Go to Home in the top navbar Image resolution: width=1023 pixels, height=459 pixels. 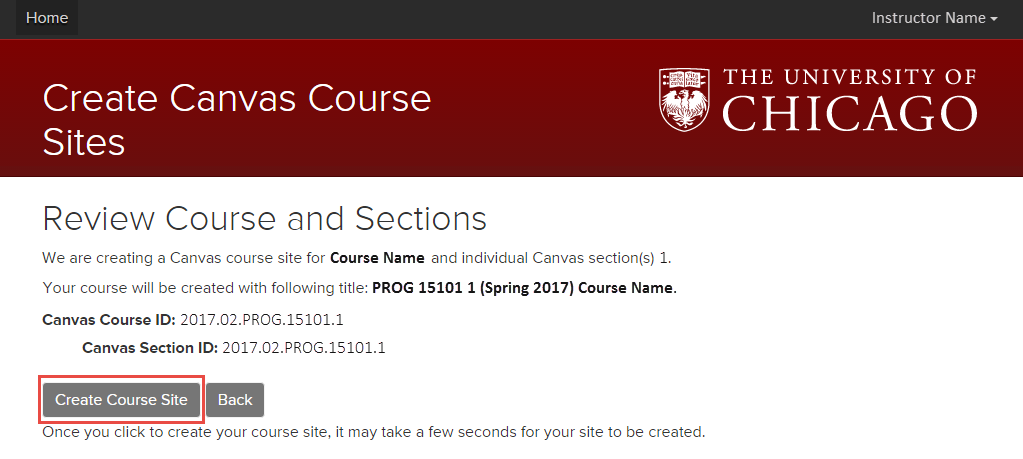pyautogui.click(x=47, y=18)
